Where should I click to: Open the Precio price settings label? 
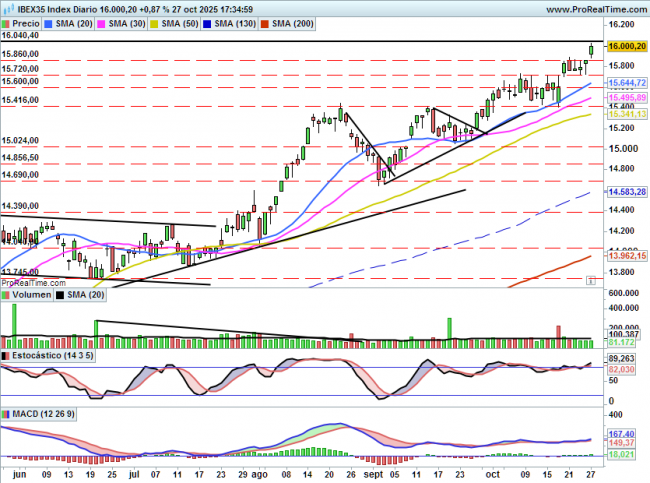coord(27,21)
